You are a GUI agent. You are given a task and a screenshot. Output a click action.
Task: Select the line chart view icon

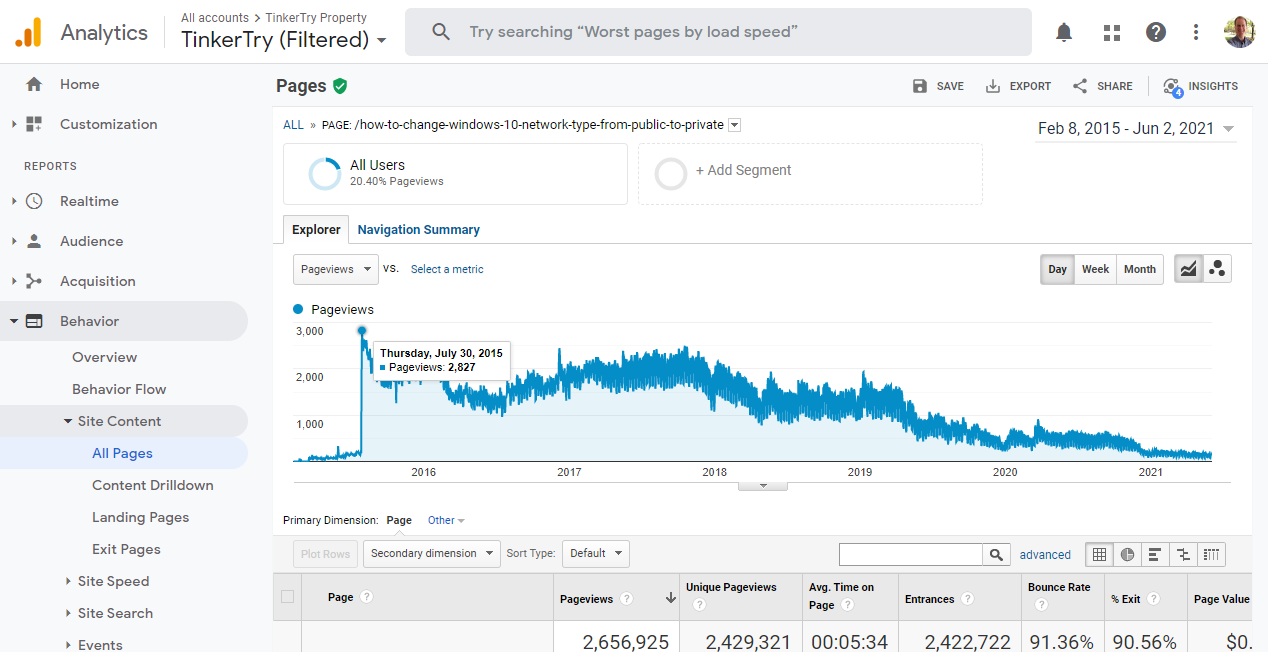click(1188, 269)
